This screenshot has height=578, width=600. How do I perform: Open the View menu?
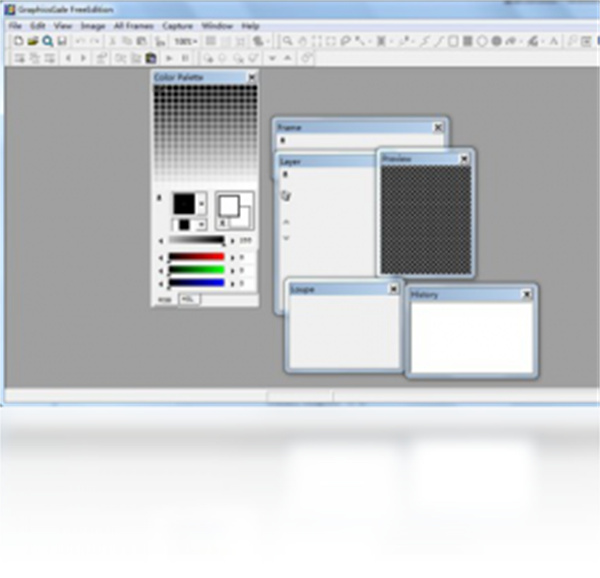tap(63, 26)
